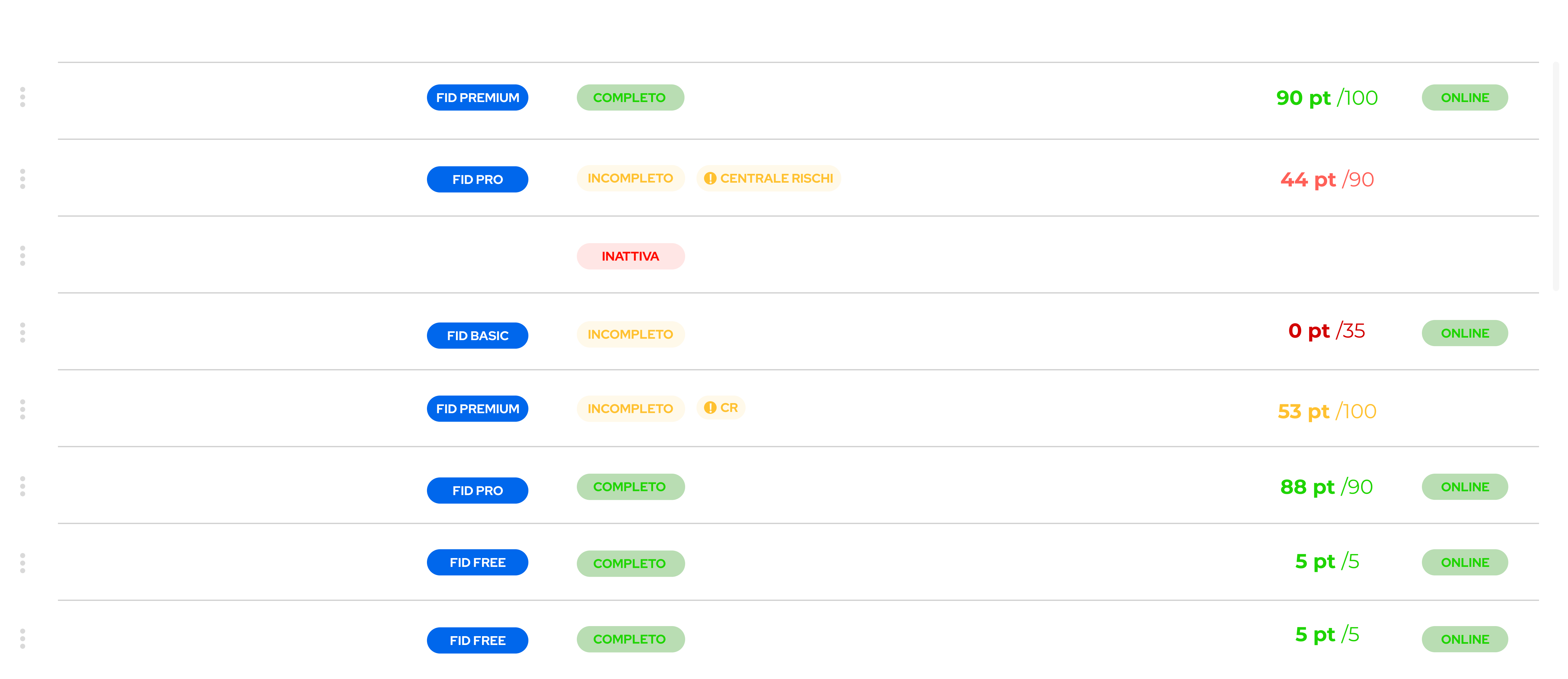This screenshot has height=679, width=1568.
Task: Click the ONLINE badge in the 90 pt row
Action: point(1464,97)
